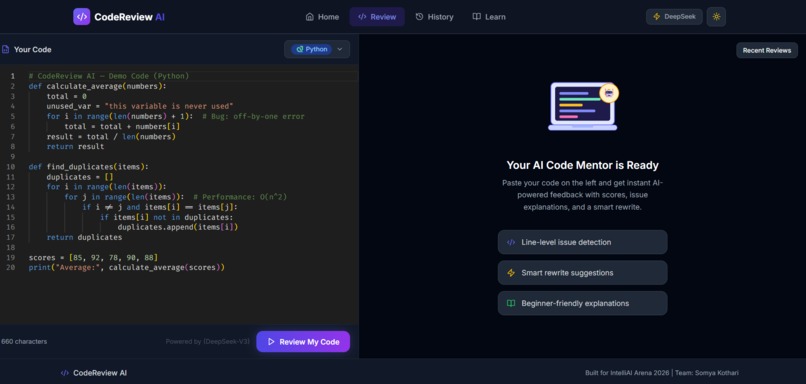Click the clock icon next to History
Viewport: 806px width, 384px height.
pos(419,17)
